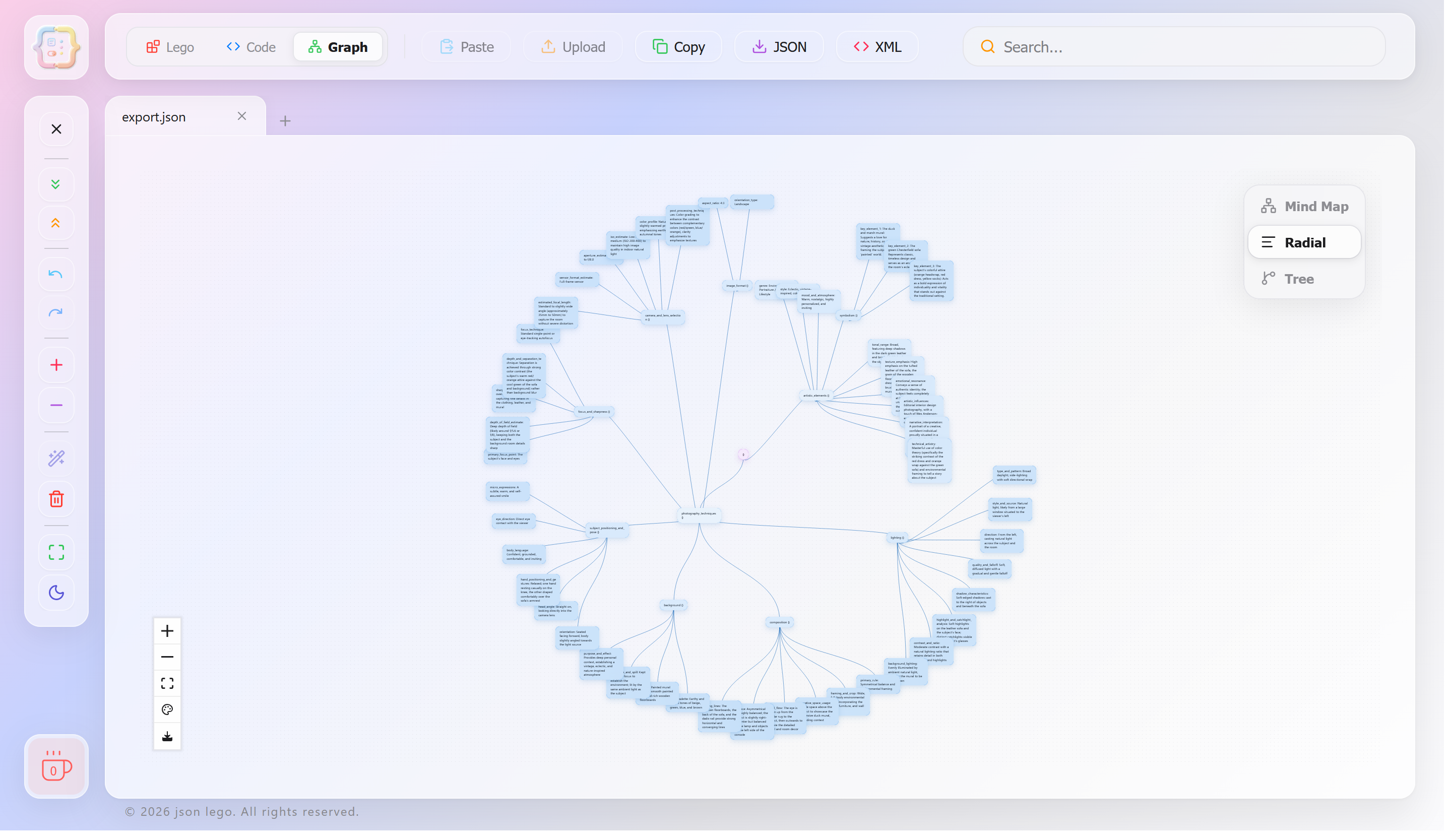The image size is (1449, 840).
Task: Expand all nodes with double-down chevron
Action: [x=56, y=184]
